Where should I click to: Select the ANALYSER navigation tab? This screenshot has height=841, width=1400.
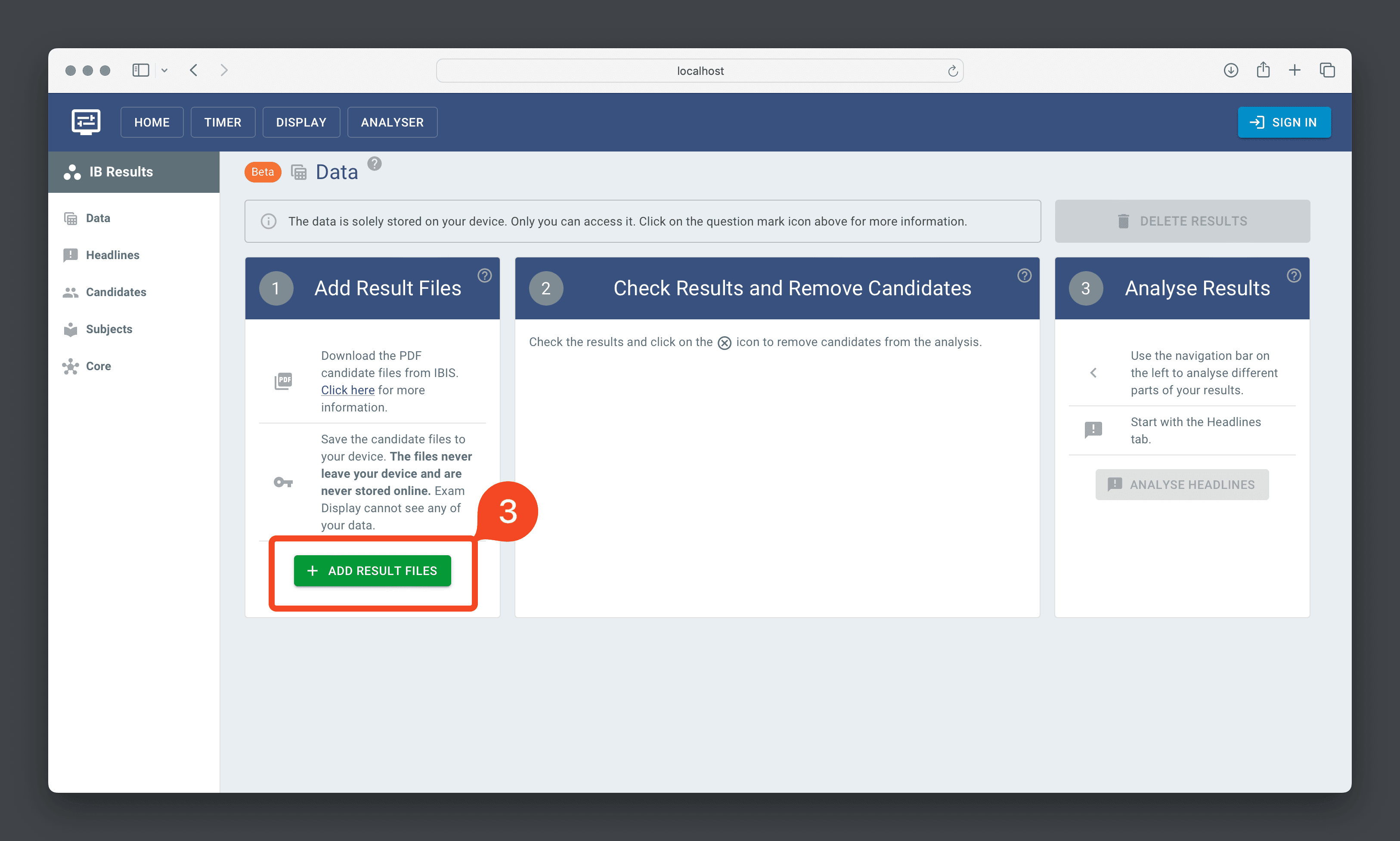click(x=392, y=122)
